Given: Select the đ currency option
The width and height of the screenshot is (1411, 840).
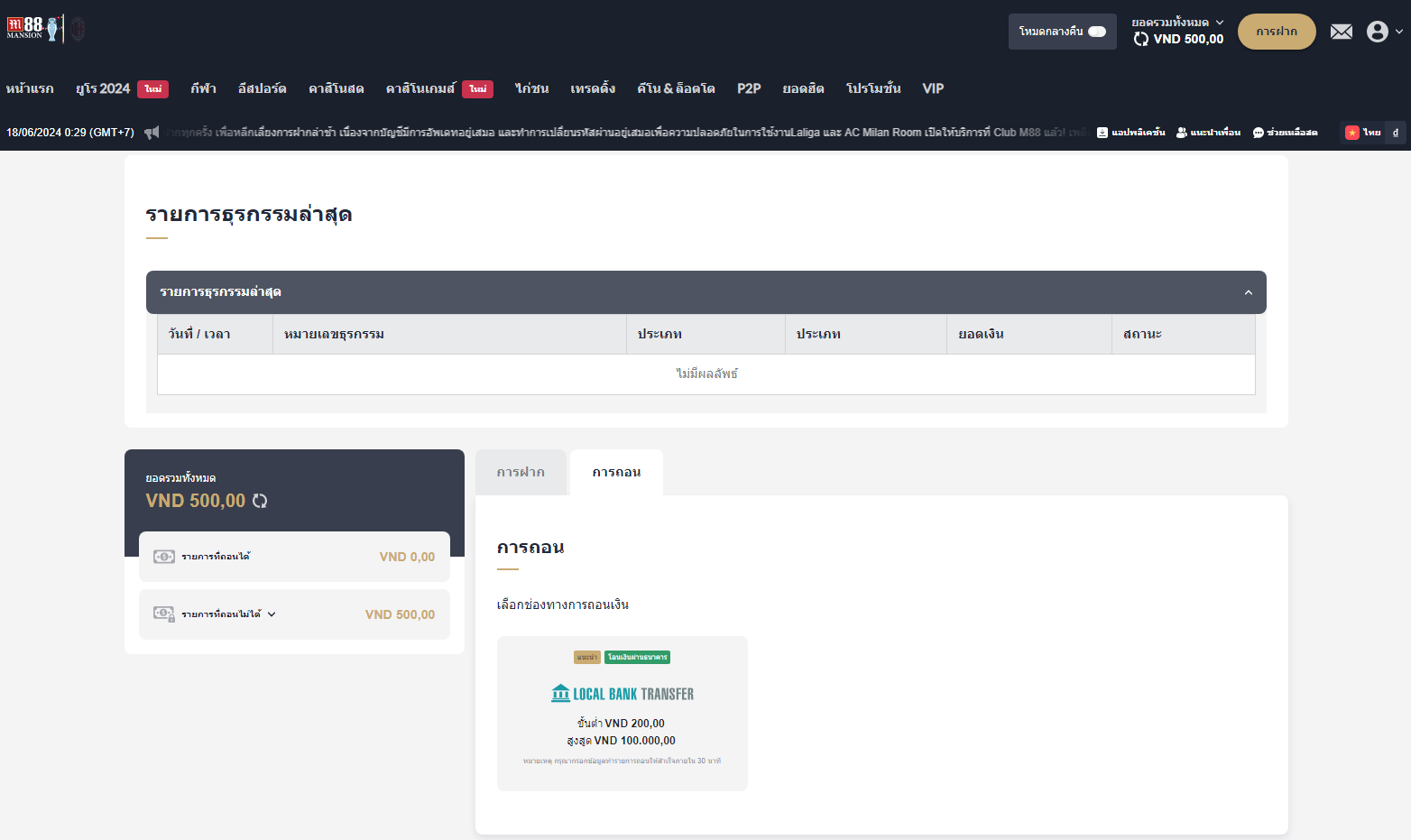Looking at the screenshot, I should [1395, 133].
